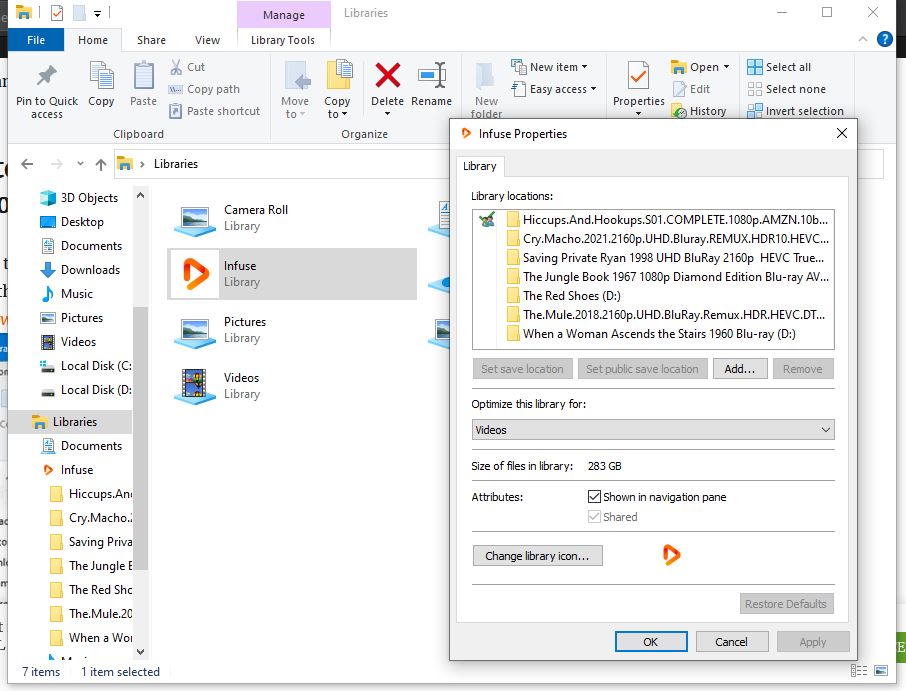This screenshot has height=691, width=906.
Task: Click Set save location button
Action: click(x=522, y=369)
